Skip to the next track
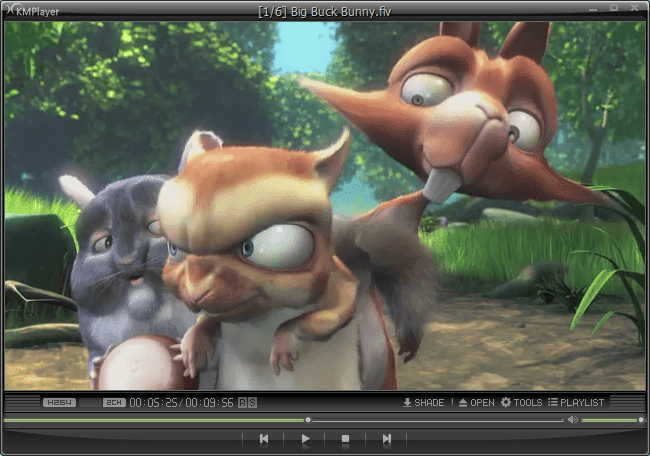 (386, 438)
